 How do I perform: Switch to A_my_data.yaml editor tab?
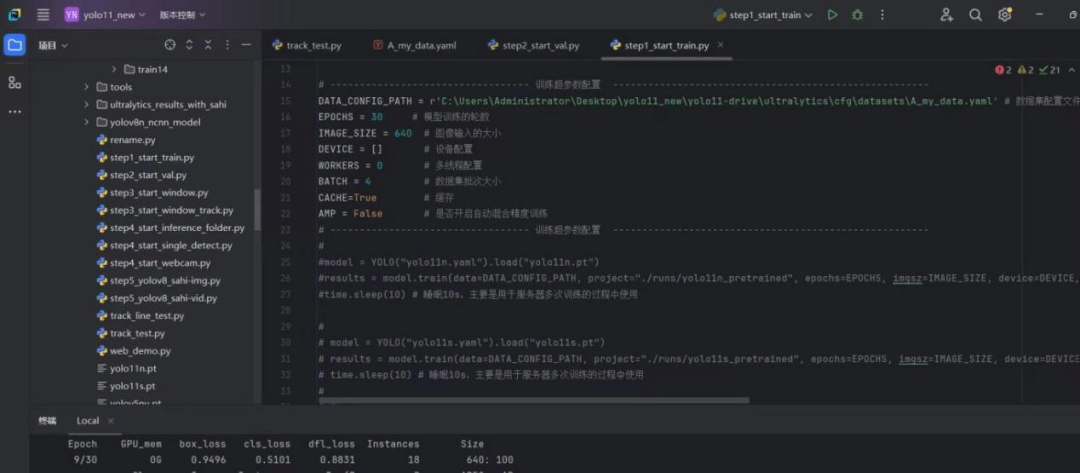coord(415,45)
